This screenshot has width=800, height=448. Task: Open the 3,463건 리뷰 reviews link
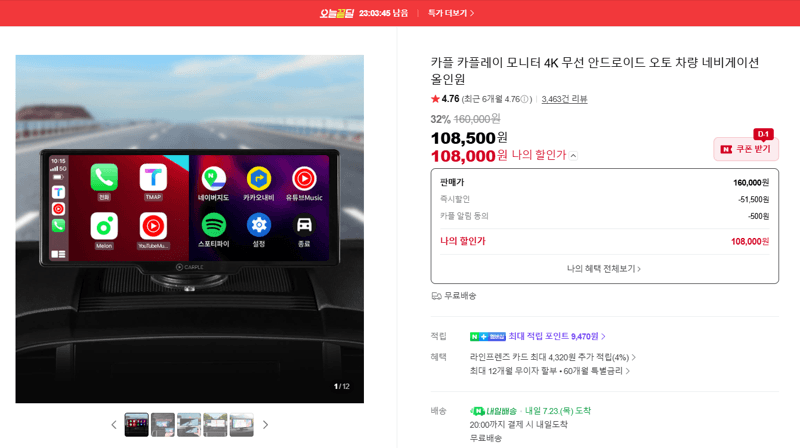pos(564,99)
